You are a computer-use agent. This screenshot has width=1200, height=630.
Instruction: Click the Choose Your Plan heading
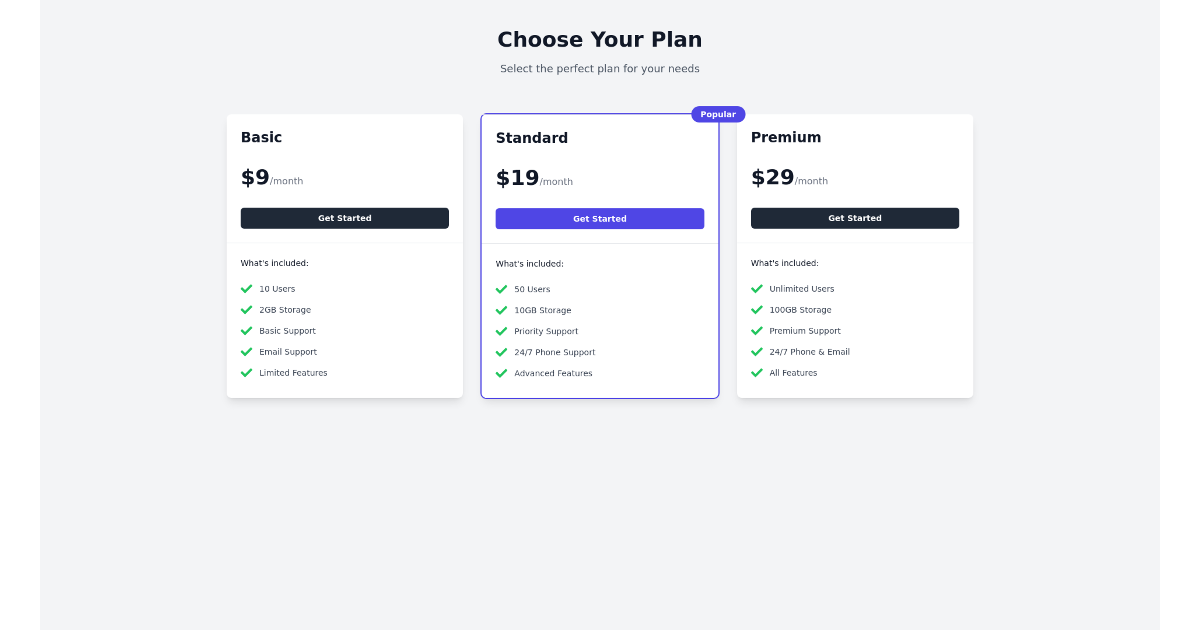click(599, 39)
